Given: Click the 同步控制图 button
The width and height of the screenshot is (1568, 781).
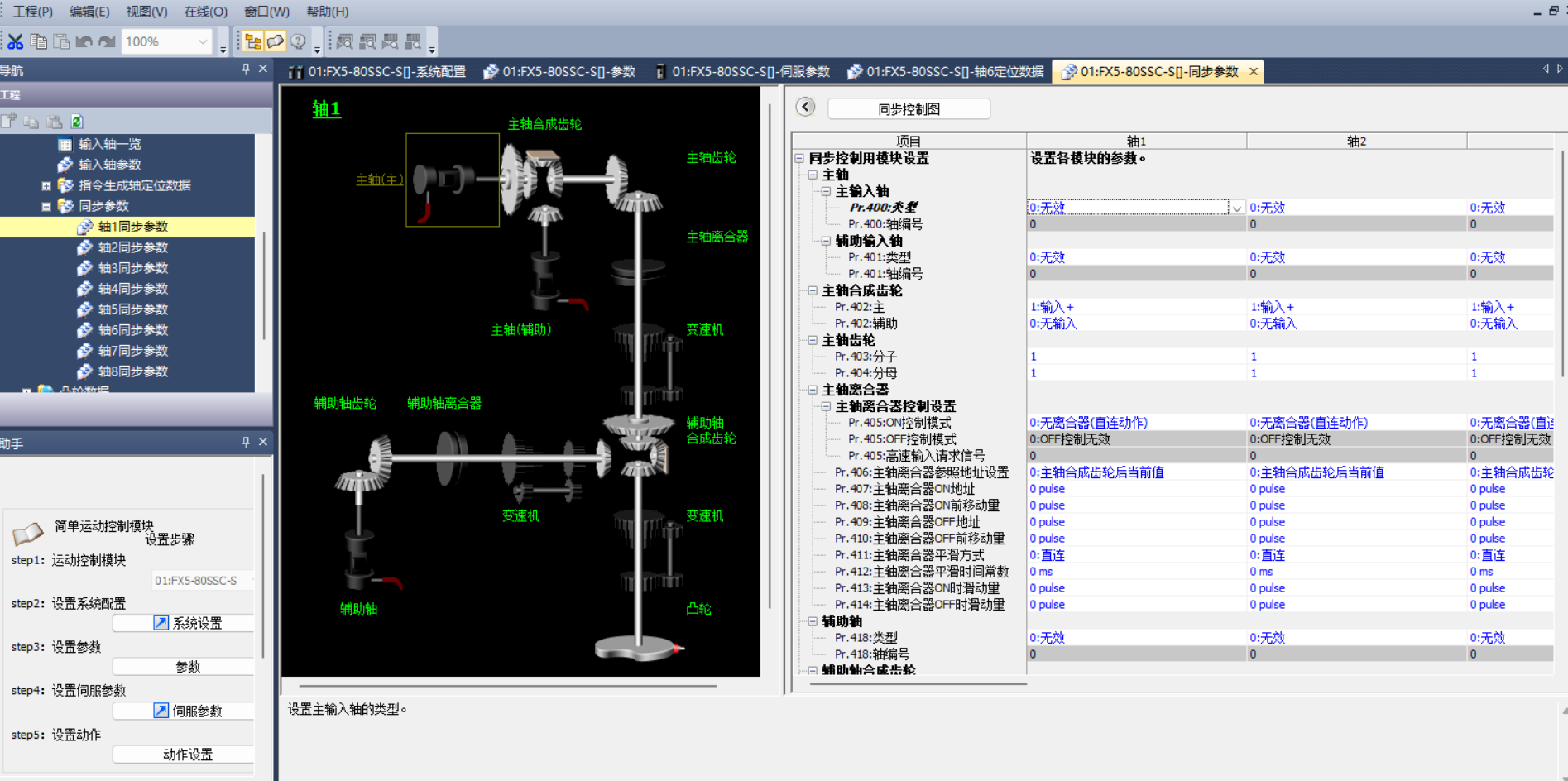Looking at the screenshot, I should pos(909,108).
